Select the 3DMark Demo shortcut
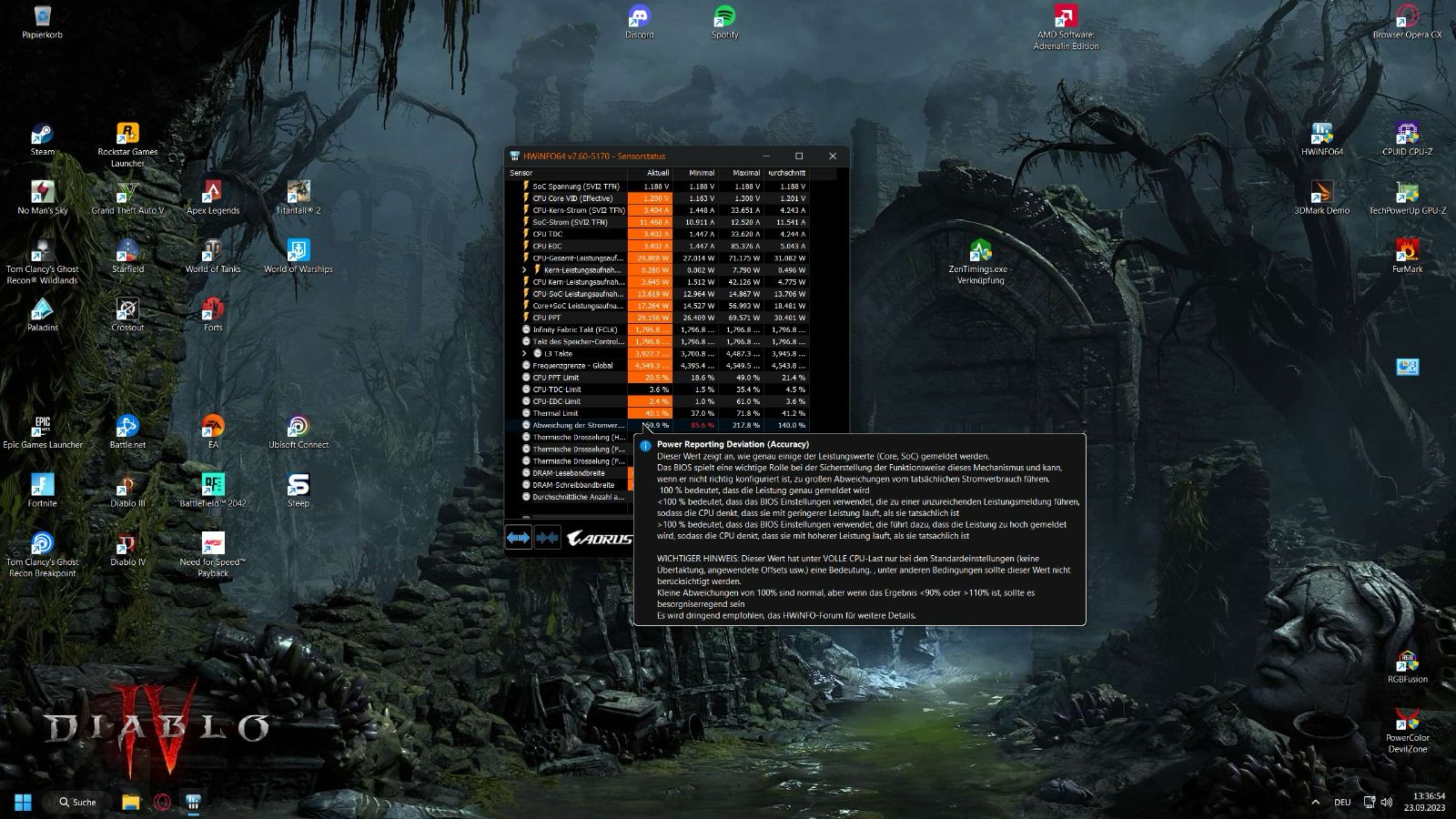1456x819 pixels. click(x=1321, y=197)
